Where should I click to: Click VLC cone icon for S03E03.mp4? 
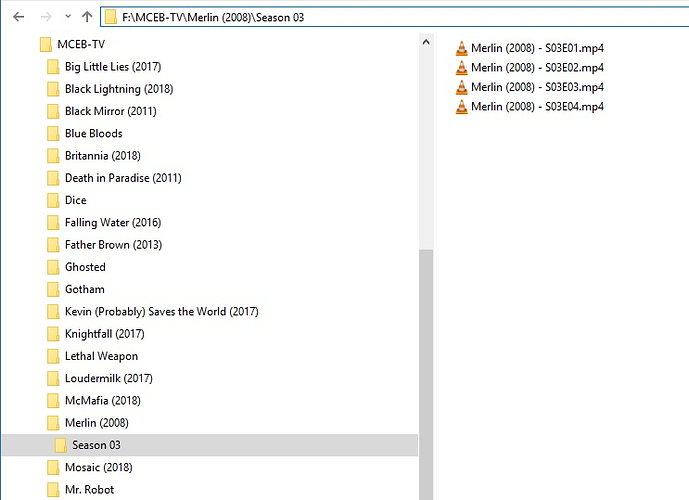coord(461,87)
